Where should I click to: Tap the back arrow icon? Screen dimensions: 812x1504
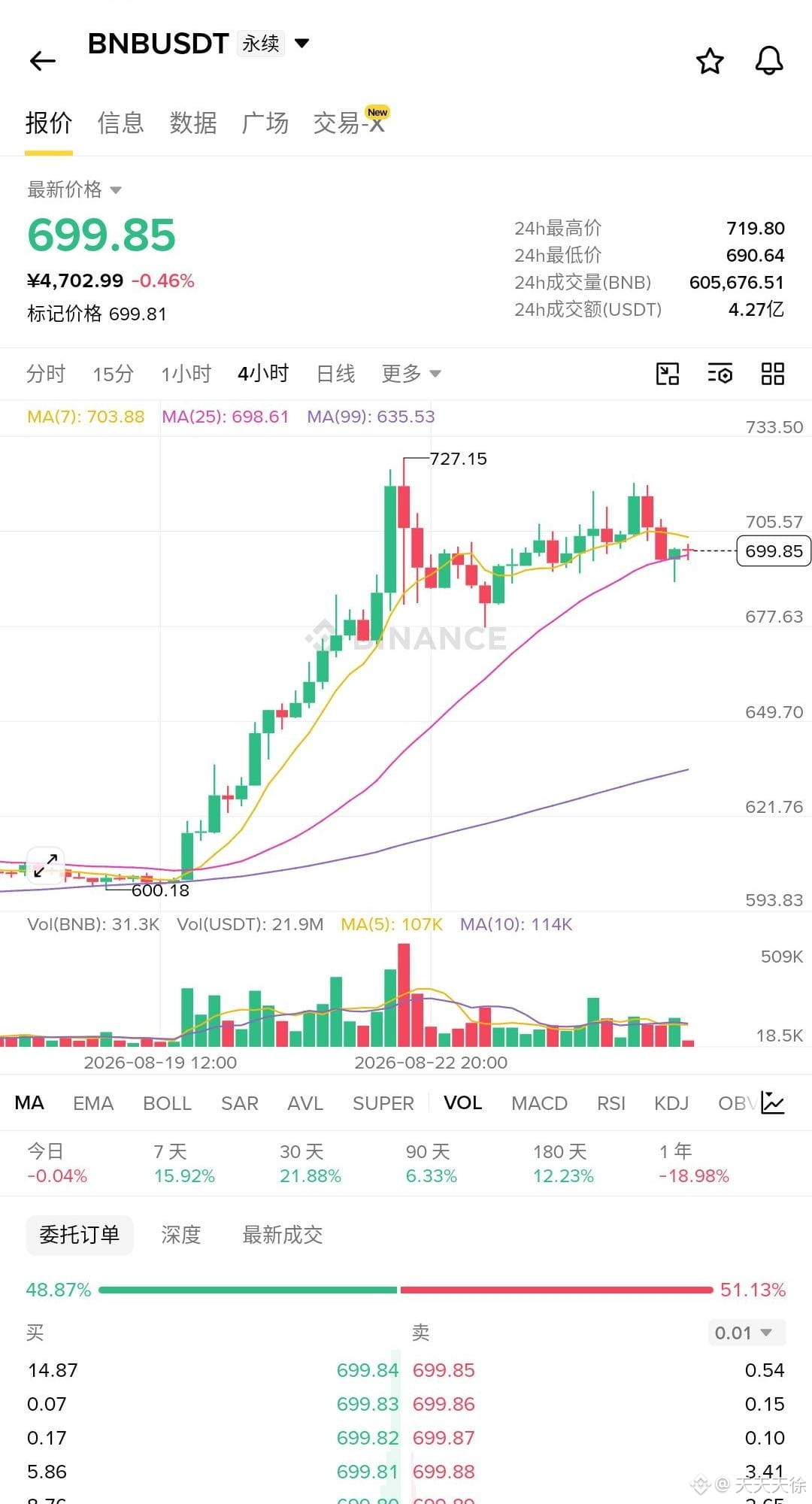43,61
